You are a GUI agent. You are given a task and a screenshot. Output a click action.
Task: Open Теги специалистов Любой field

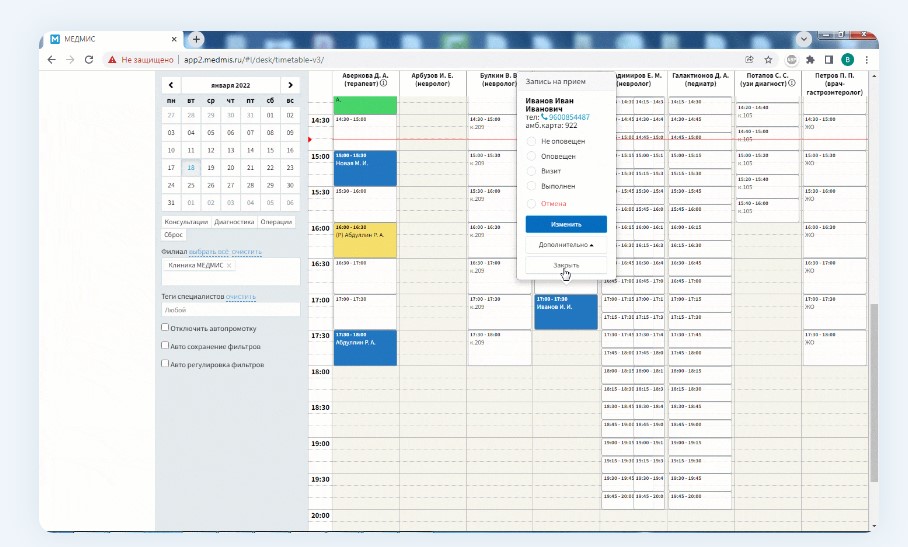coord(230,310)
